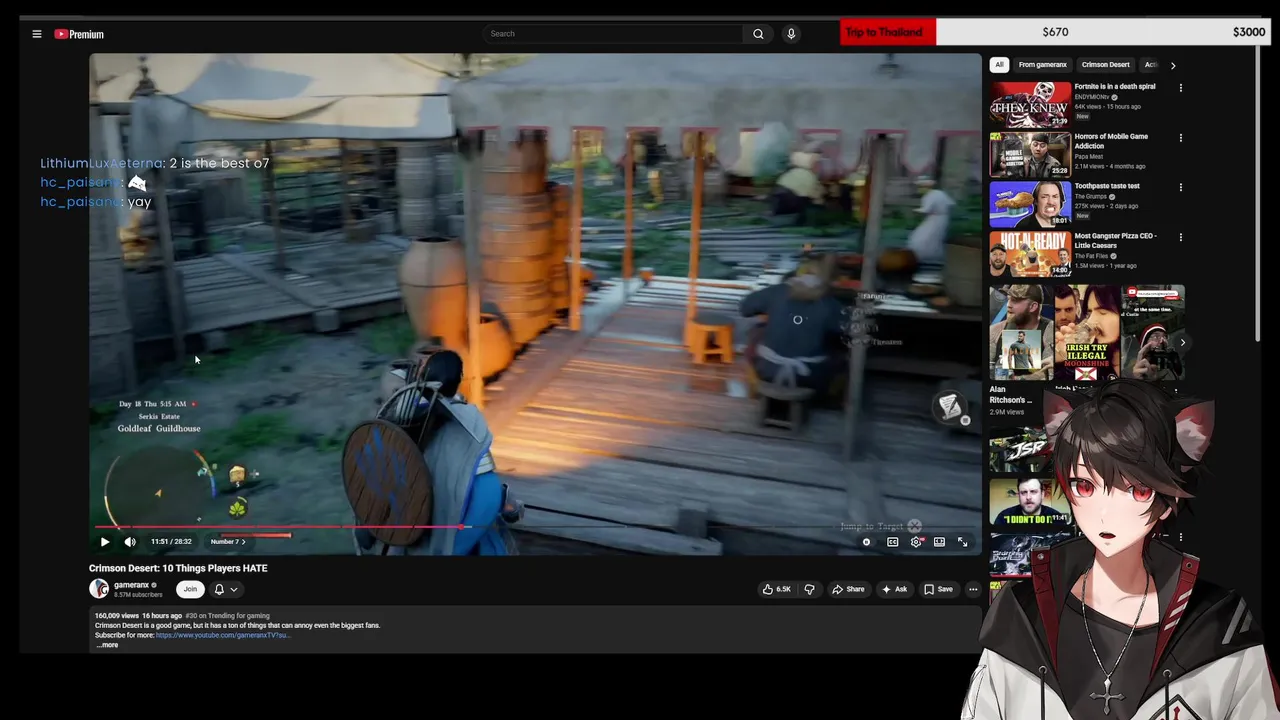Image resolution: width=1280 pixels, height=720 pixels.
Task: Click the Join membership button
Action: [190, 589]
